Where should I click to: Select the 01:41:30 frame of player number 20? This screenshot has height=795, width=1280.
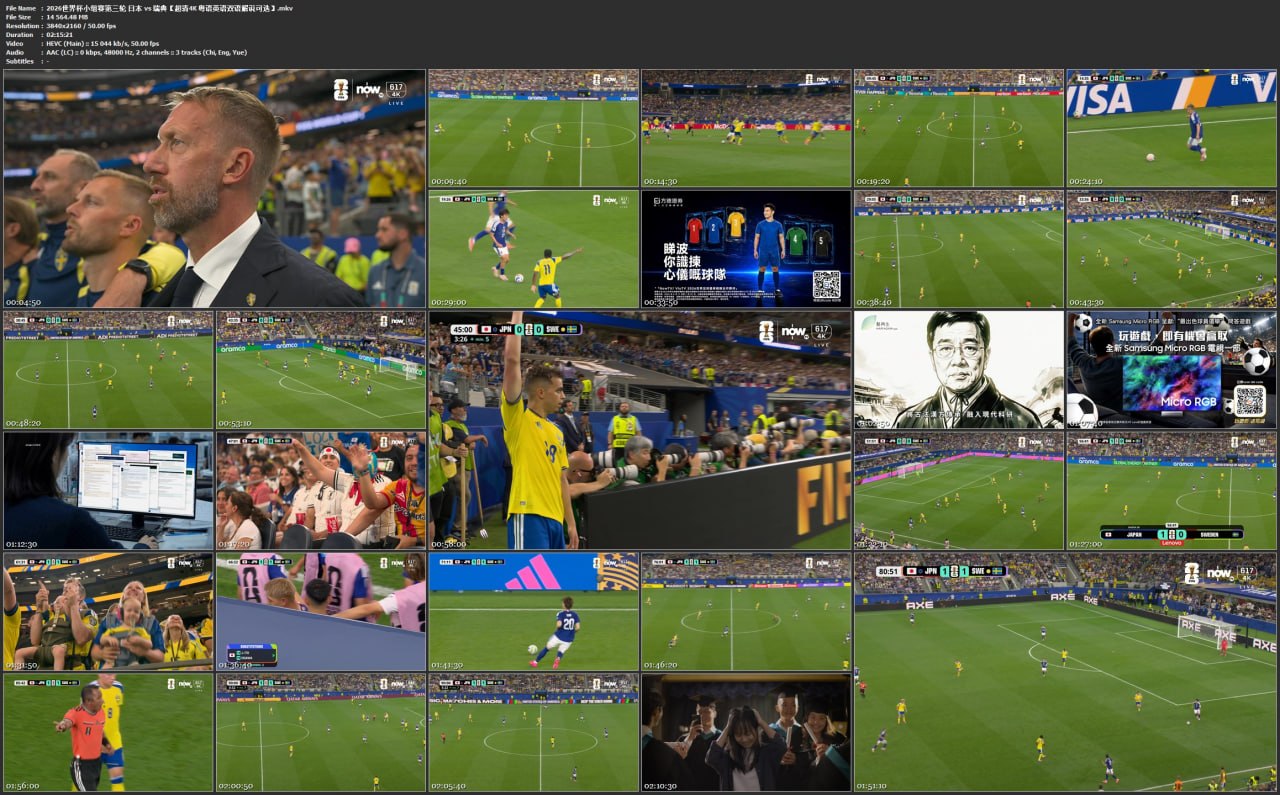point(533,612)
